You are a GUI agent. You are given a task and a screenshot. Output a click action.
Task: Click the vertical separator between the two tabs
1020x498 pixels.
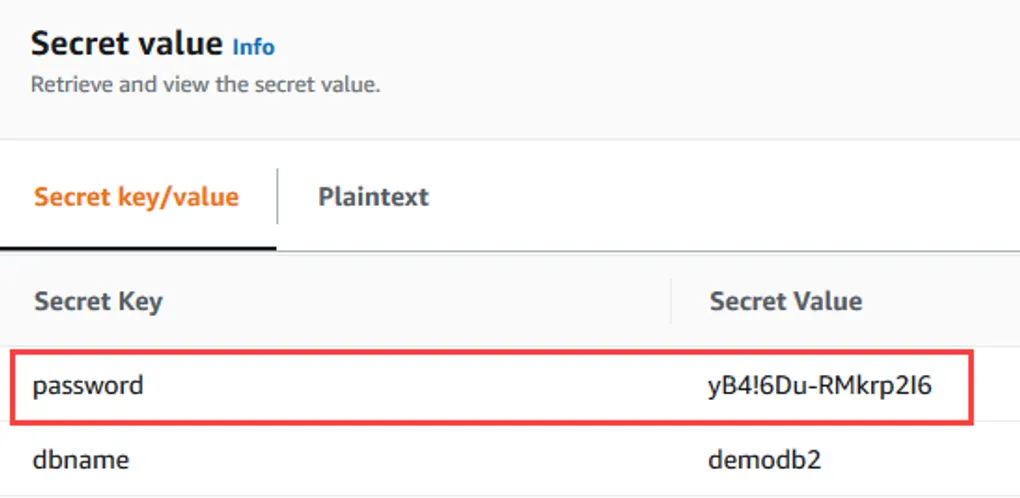pos(277,196)
